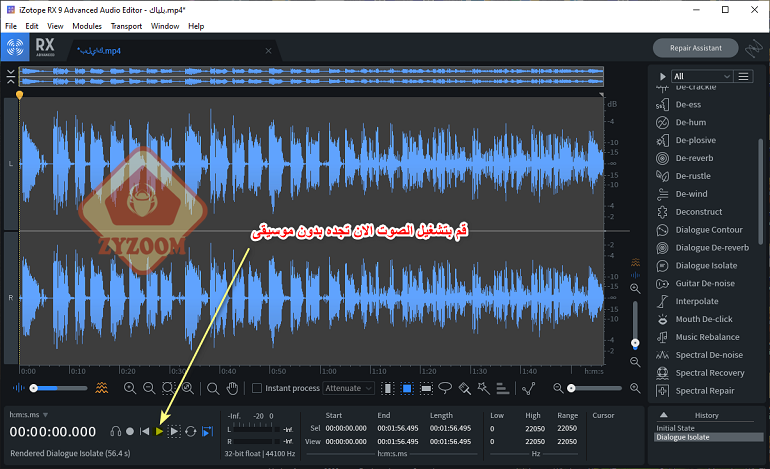Open the De-hum module
The image size is (770, 469).
[690, 122]
